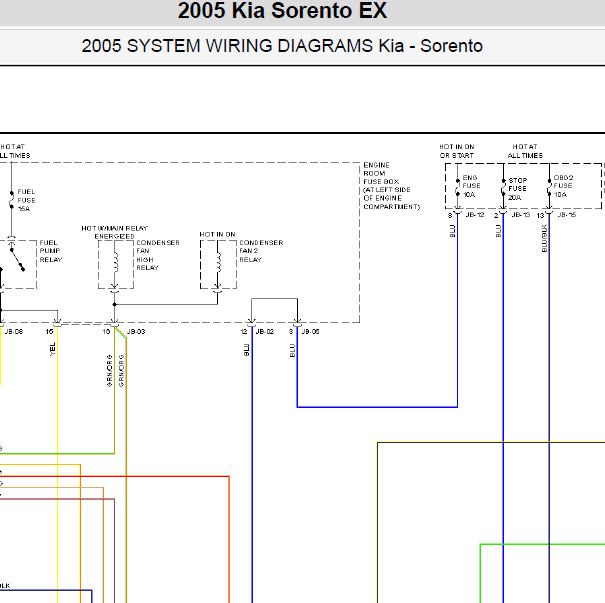This screenshot has height=603, width=605.
Task: Click connector label JB-03
Action: pyautogui.click(x=136, y=332)
